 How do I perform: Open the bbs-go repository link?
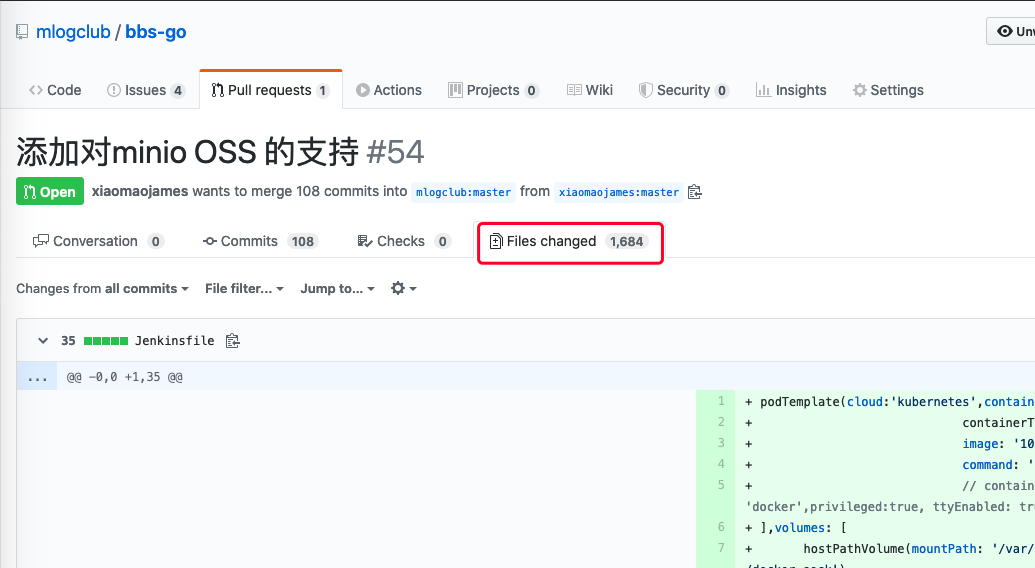[156, 32]
